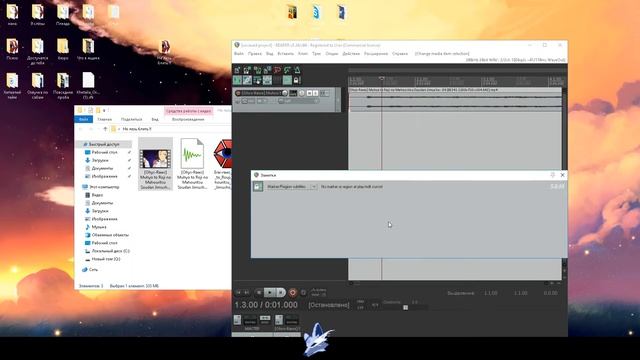
Task: Toggle snap icon in second toolbar row
Action: (x=287, y=80)
